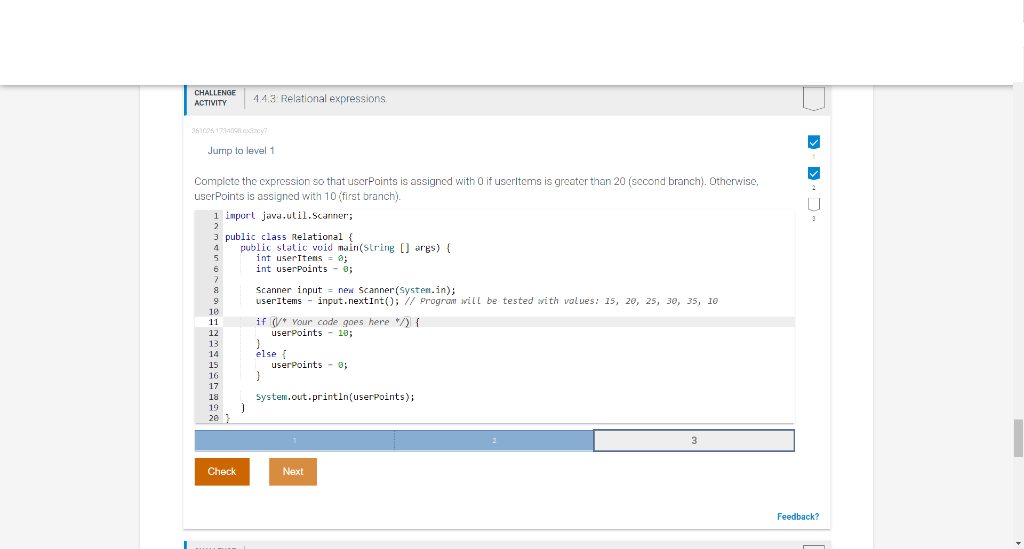Click 'Scanner input = new Scanner(System.in);' line
Screen dimensions: 1024x549
[x=356, y=290]
